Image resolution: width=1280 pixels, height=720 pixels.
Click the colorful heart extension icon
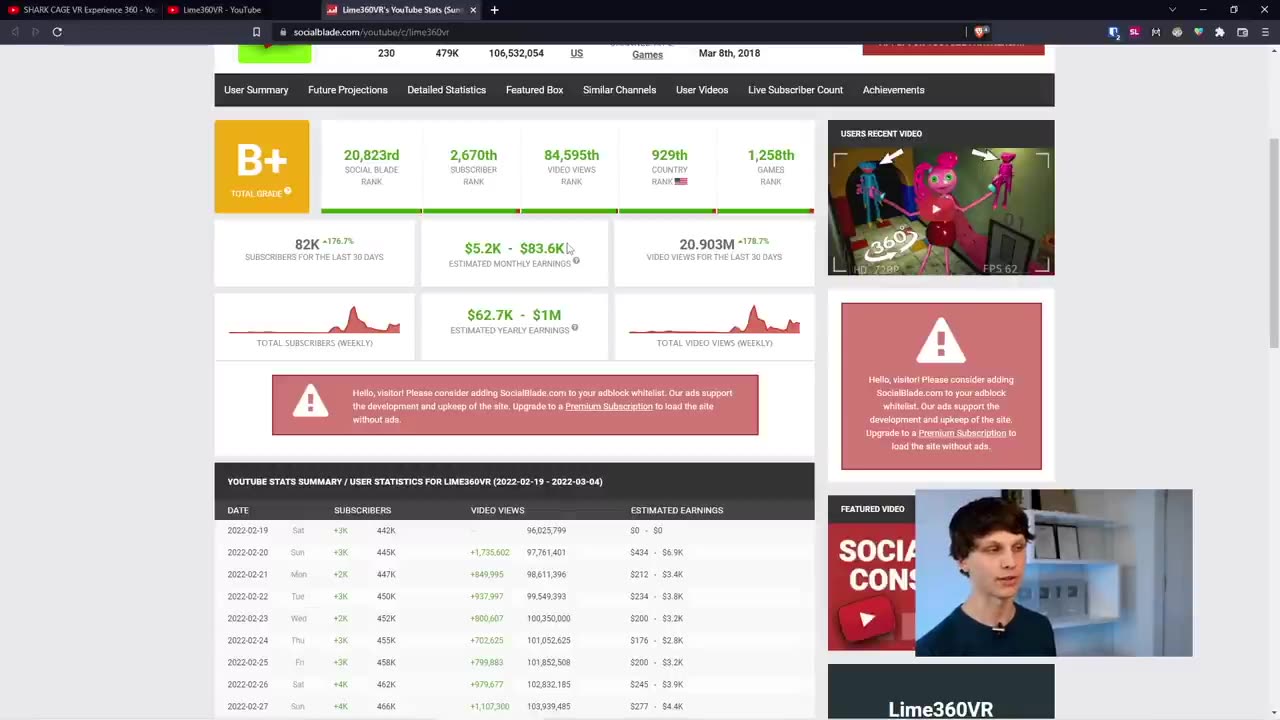click(x=1198, y=32)
